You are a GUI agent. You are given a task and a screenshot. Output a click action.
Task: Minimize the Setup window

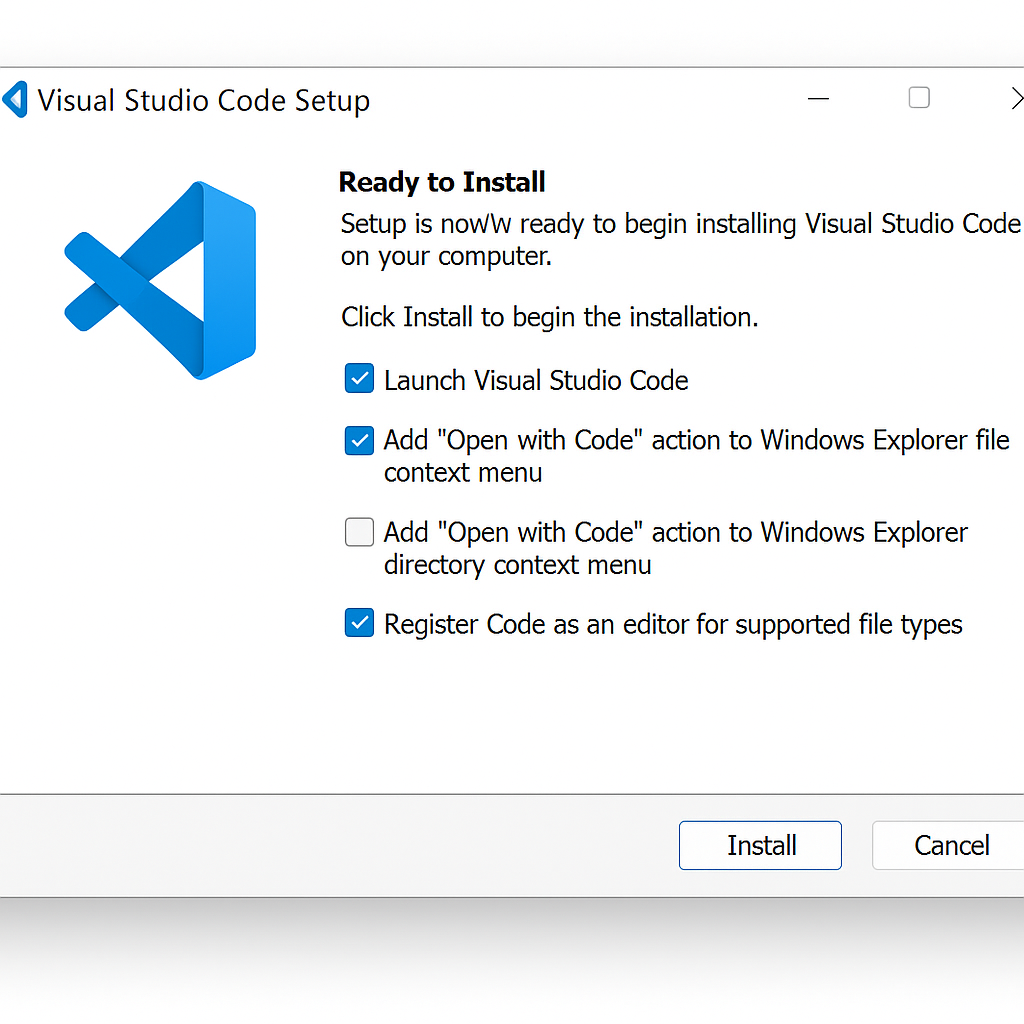click(x=819, y=99)
